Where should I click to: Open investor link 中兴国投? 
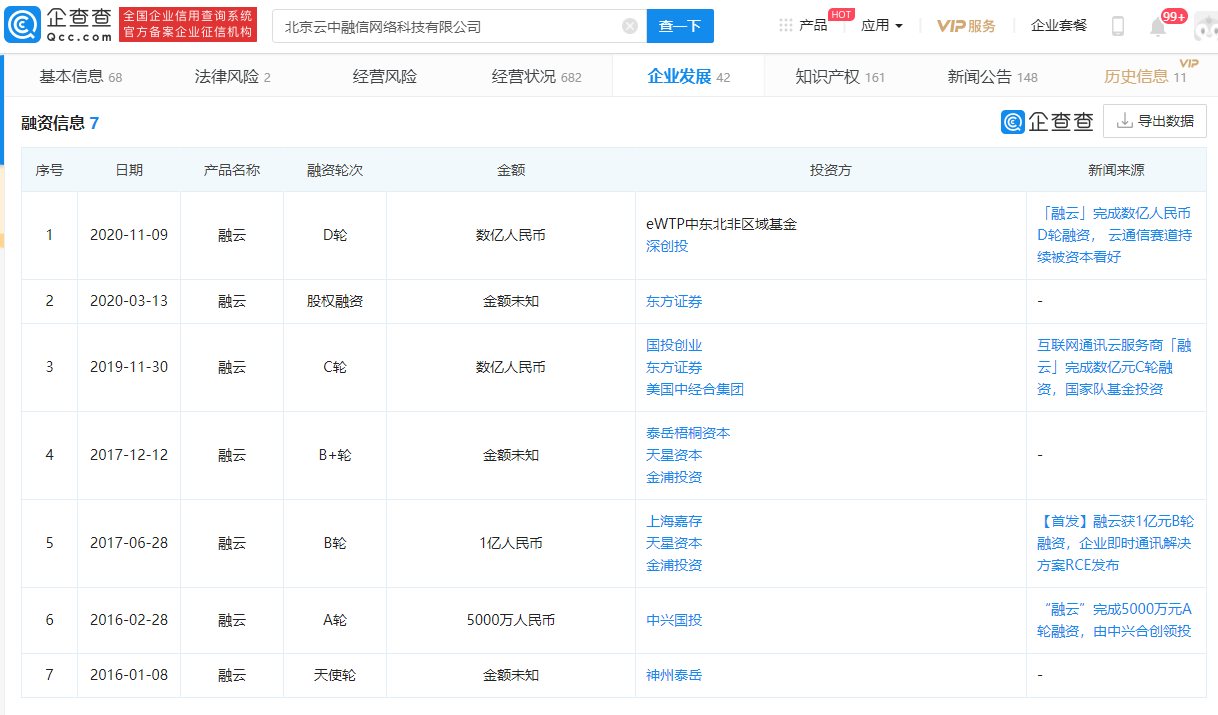(674, 620)
